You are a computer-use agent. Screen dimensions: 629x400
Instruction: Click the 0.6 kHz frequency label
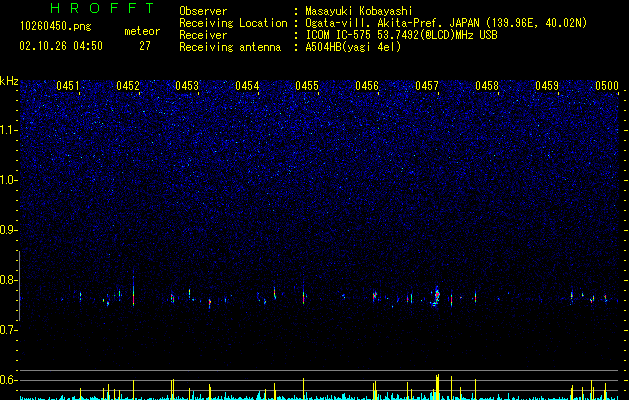pyautogui.click(x=9, y=380)
